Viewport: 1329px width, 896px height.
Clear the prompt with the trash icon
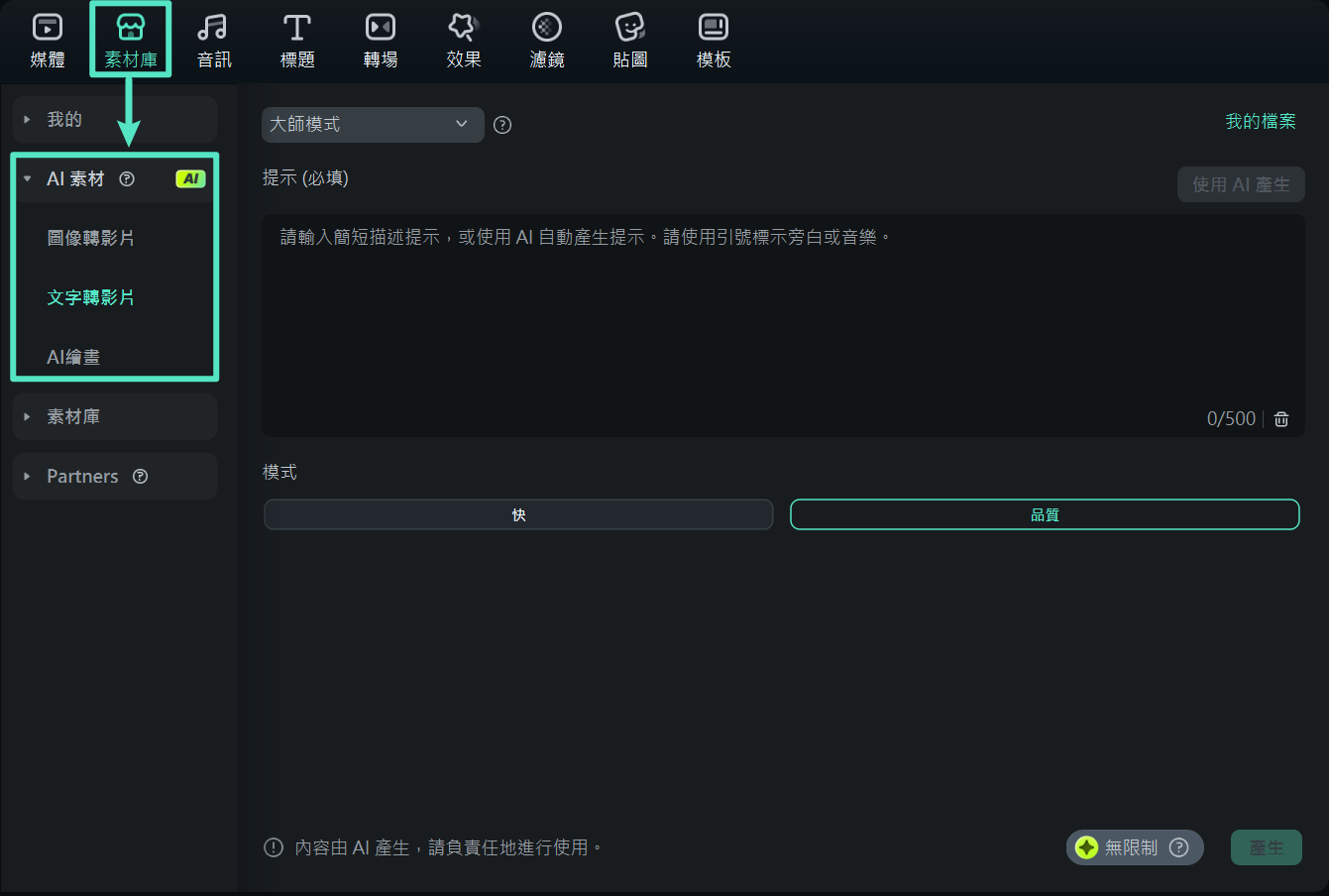coord(1280,418)
